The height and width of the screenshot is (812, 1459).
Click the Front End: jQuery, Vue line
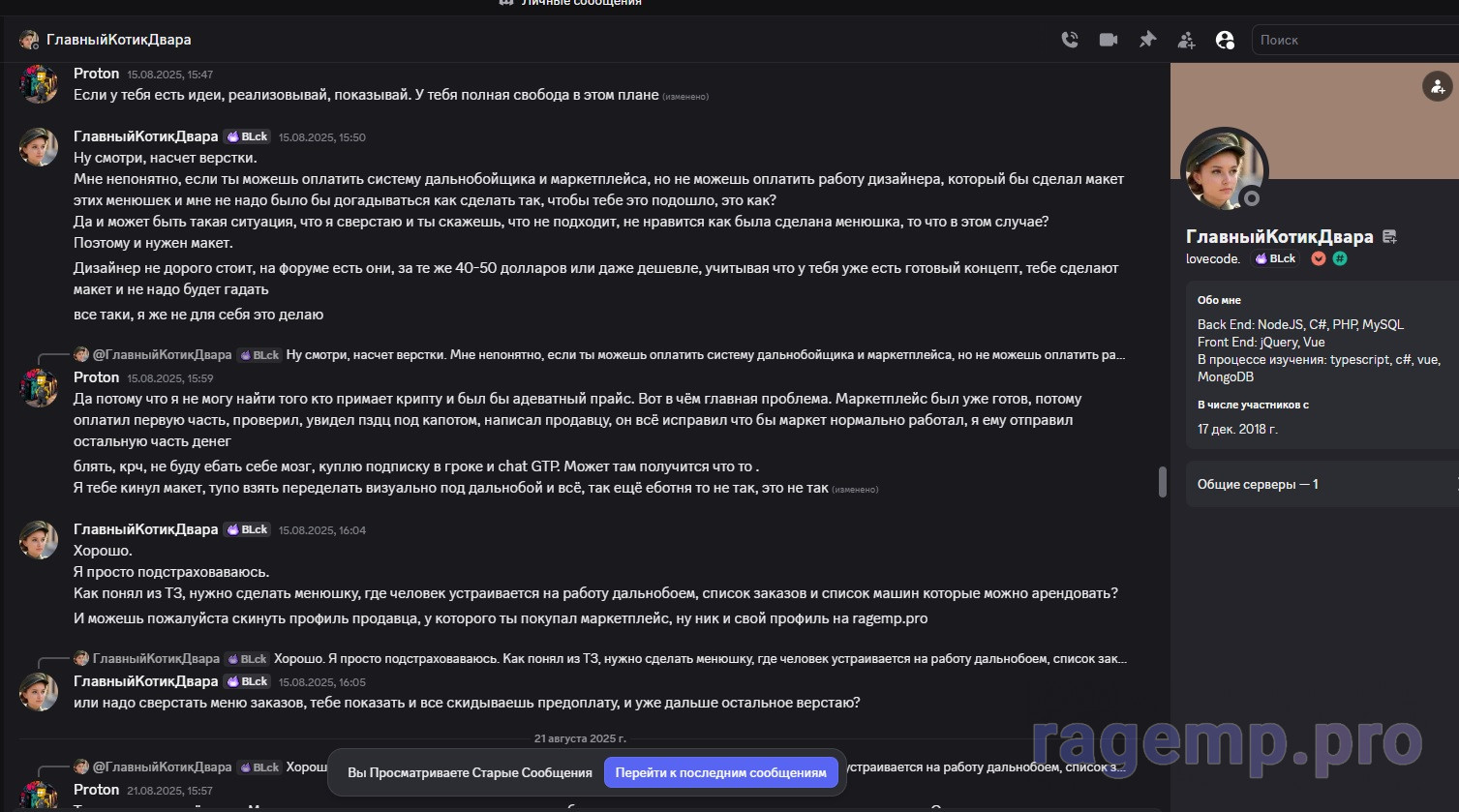[x=1261, y=342]
